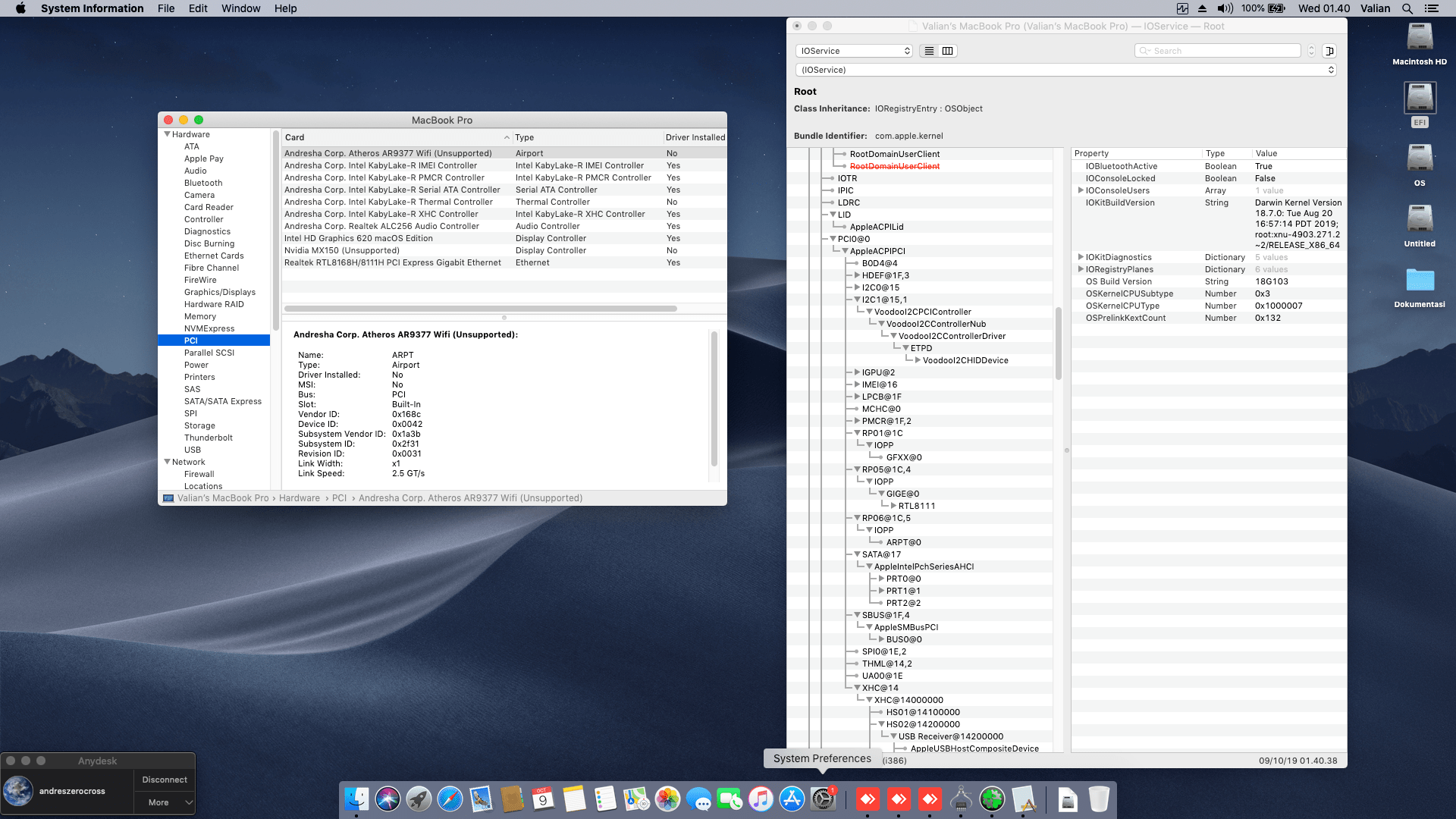1456x819 pixels.
Task: Open the System Information app menu
Action: point(92,8)
